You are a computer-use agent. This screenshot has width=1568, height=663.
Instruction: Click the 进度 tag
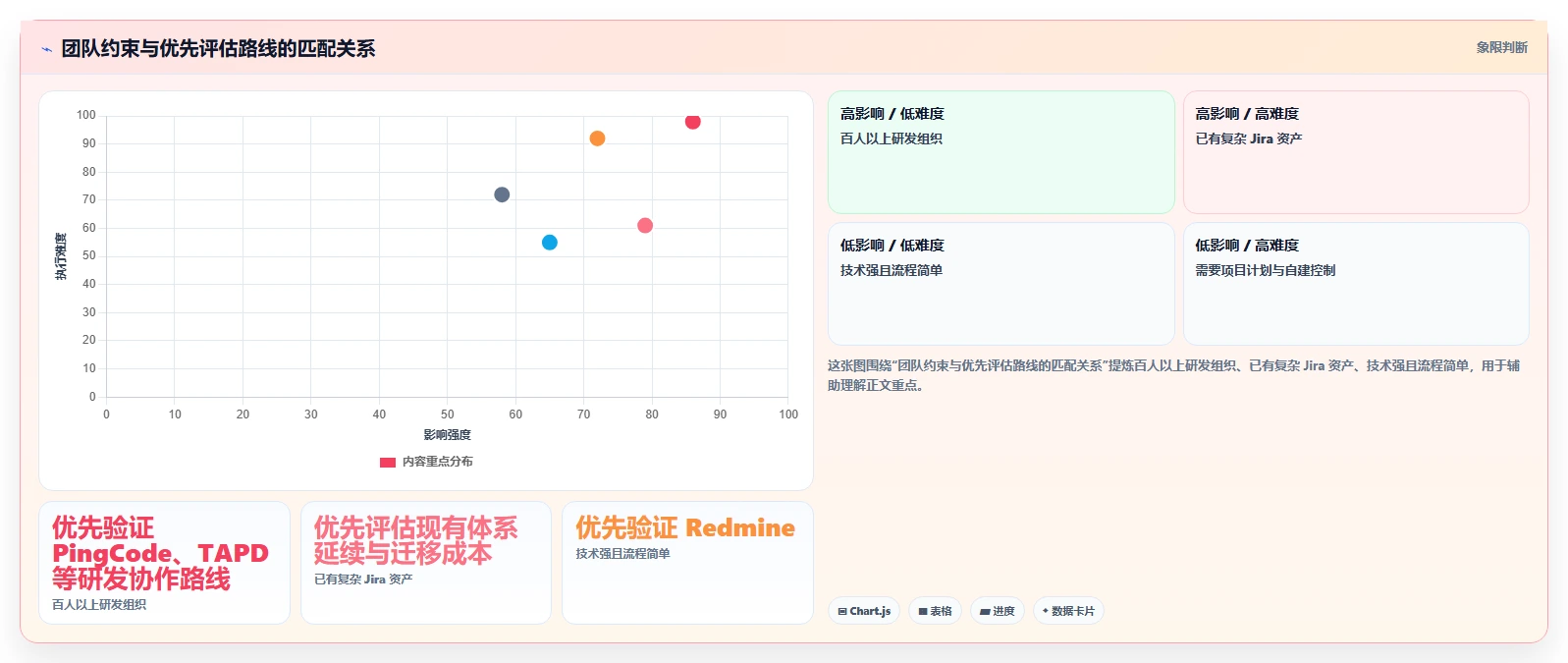pos(998,611)
